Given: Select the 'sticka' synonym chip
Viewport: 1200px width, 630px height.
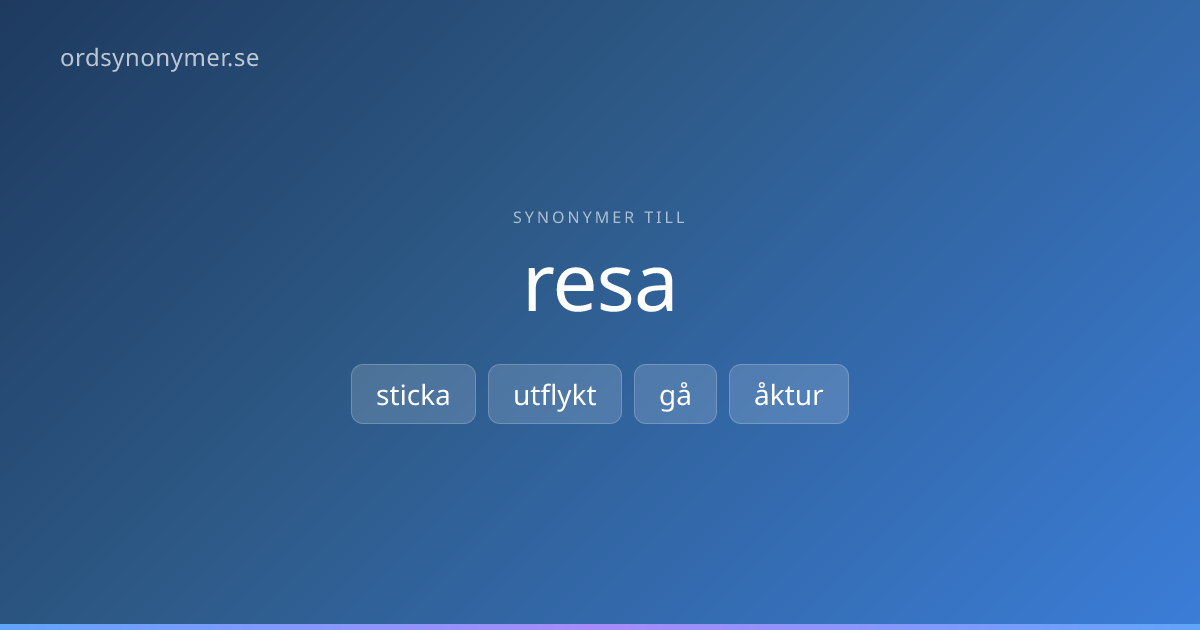Looking at the screenshot, I should coord(413,394).
